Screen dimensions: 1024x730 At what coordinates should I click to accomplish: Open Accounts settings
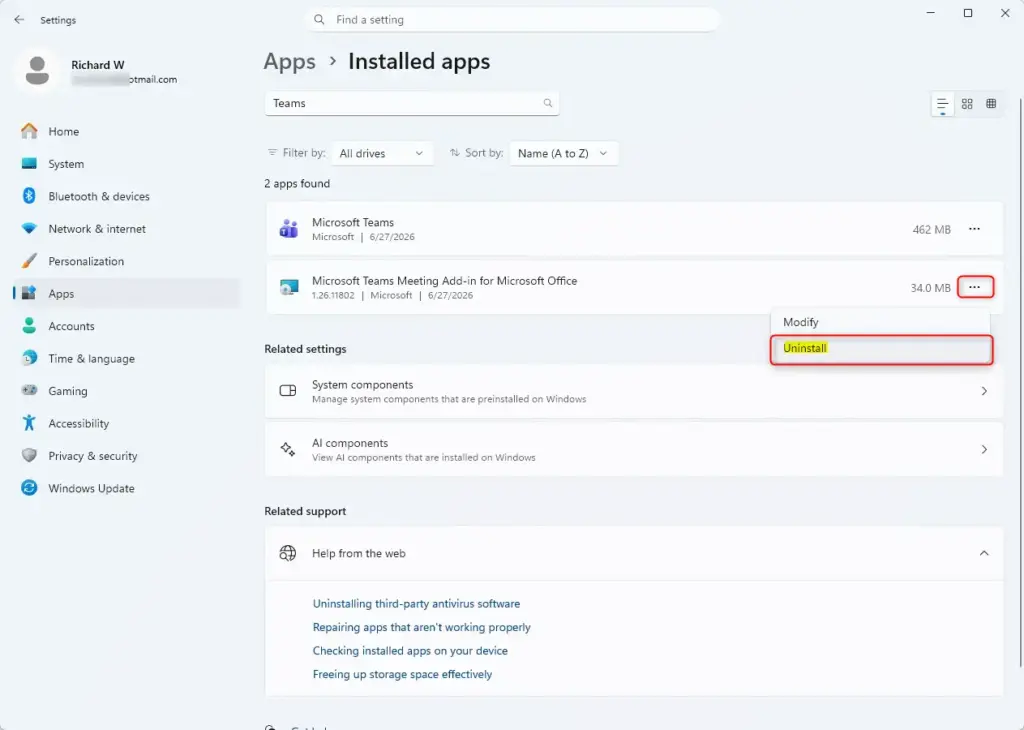click(x=127, y=326)
